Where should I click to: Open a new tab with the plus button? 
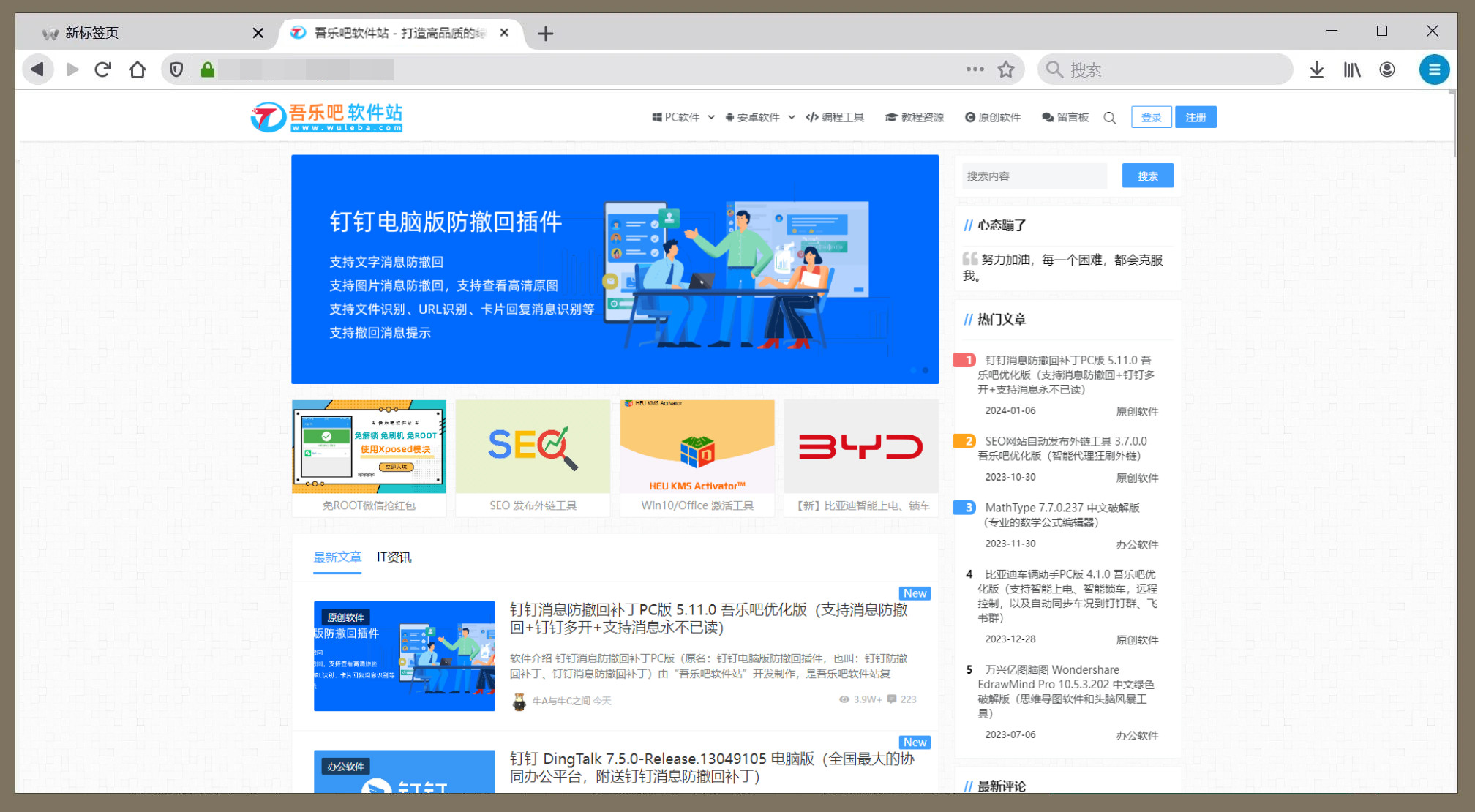[545, 34]
